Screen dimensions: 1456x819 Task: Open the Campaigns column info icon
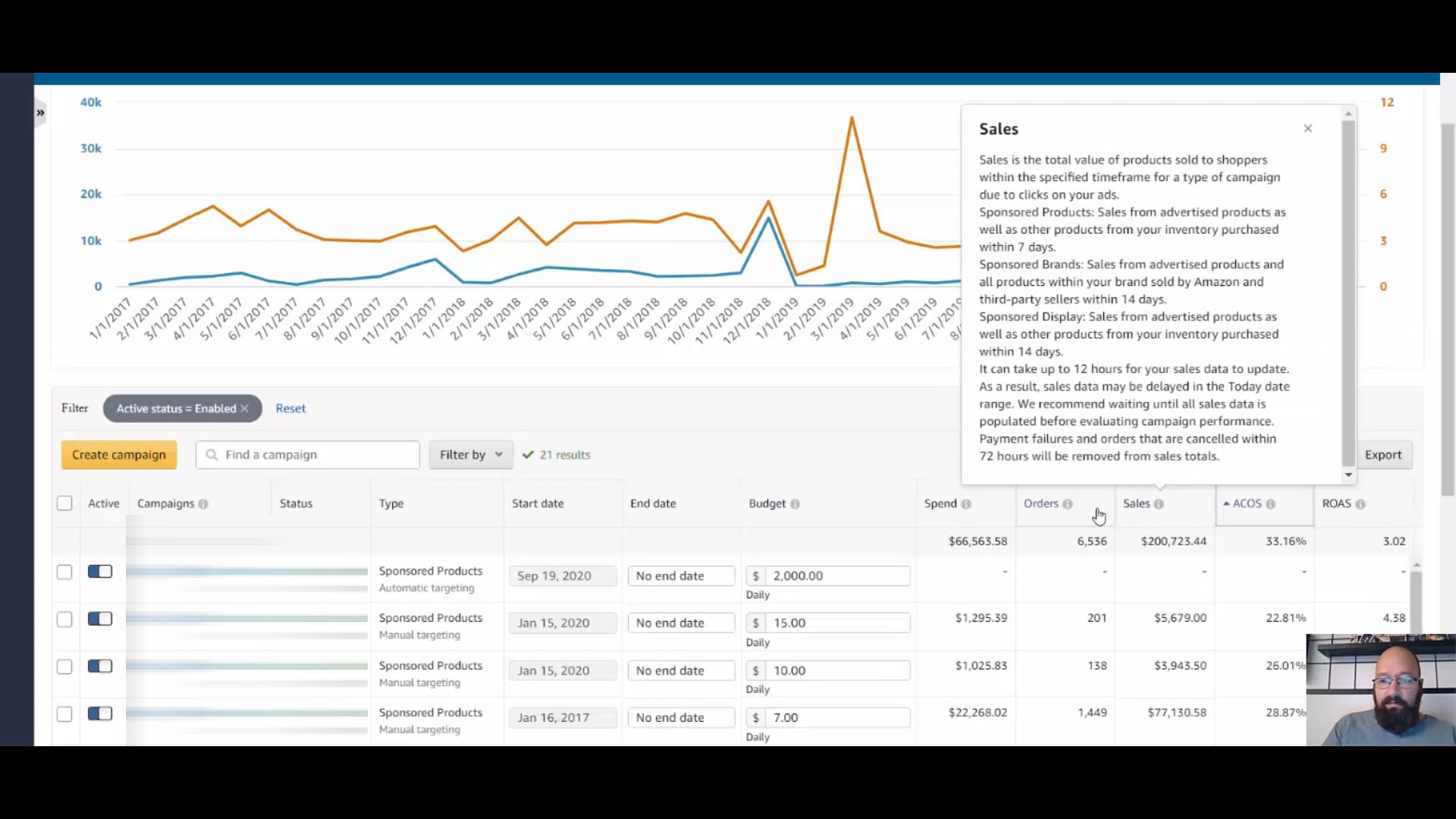[203, 504]
